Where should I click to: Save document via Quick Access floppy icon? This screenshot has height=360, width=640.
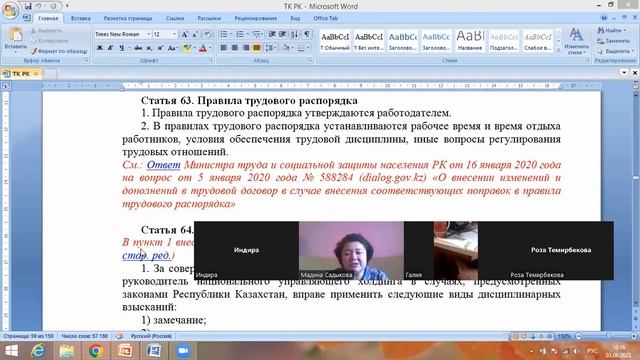coord(28,6)
